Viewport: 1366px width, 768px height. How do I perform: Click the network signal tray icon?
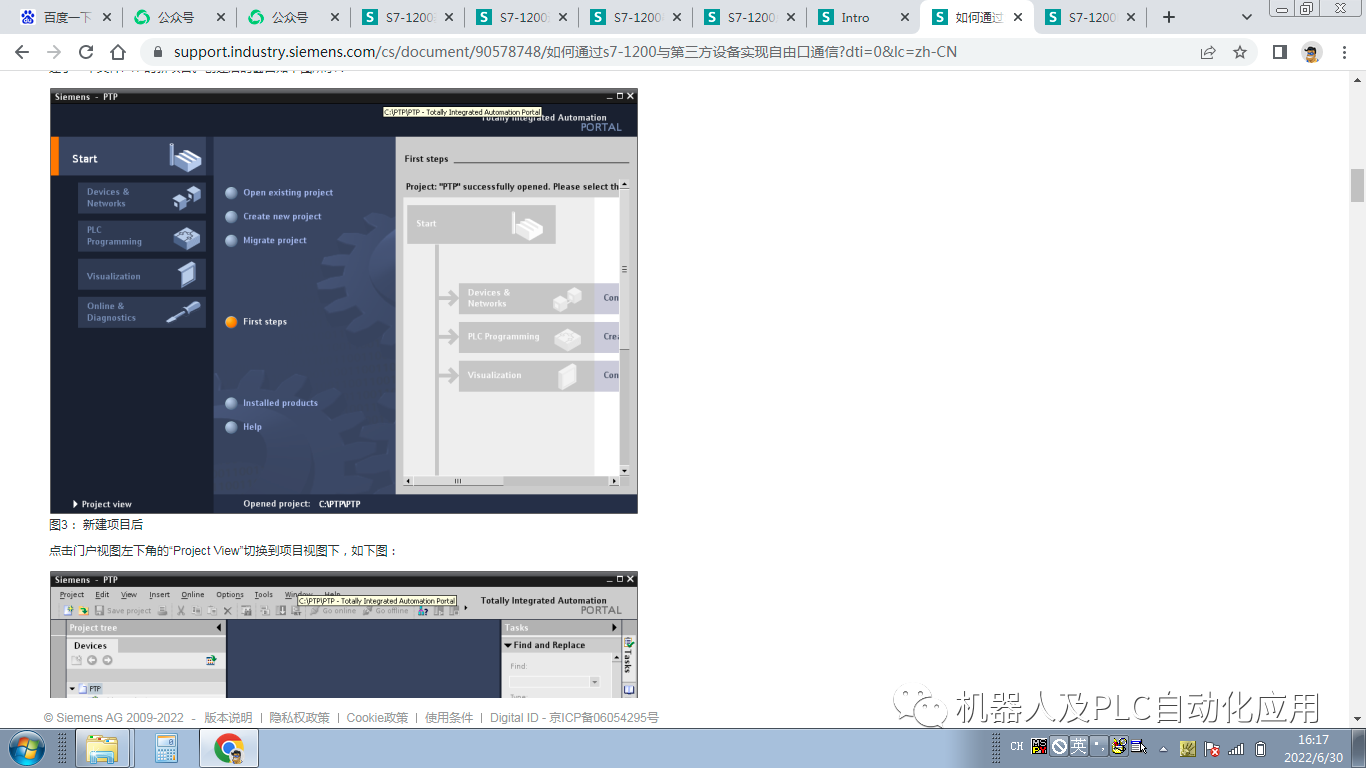pyautogui.click(x=1237, y=748)
